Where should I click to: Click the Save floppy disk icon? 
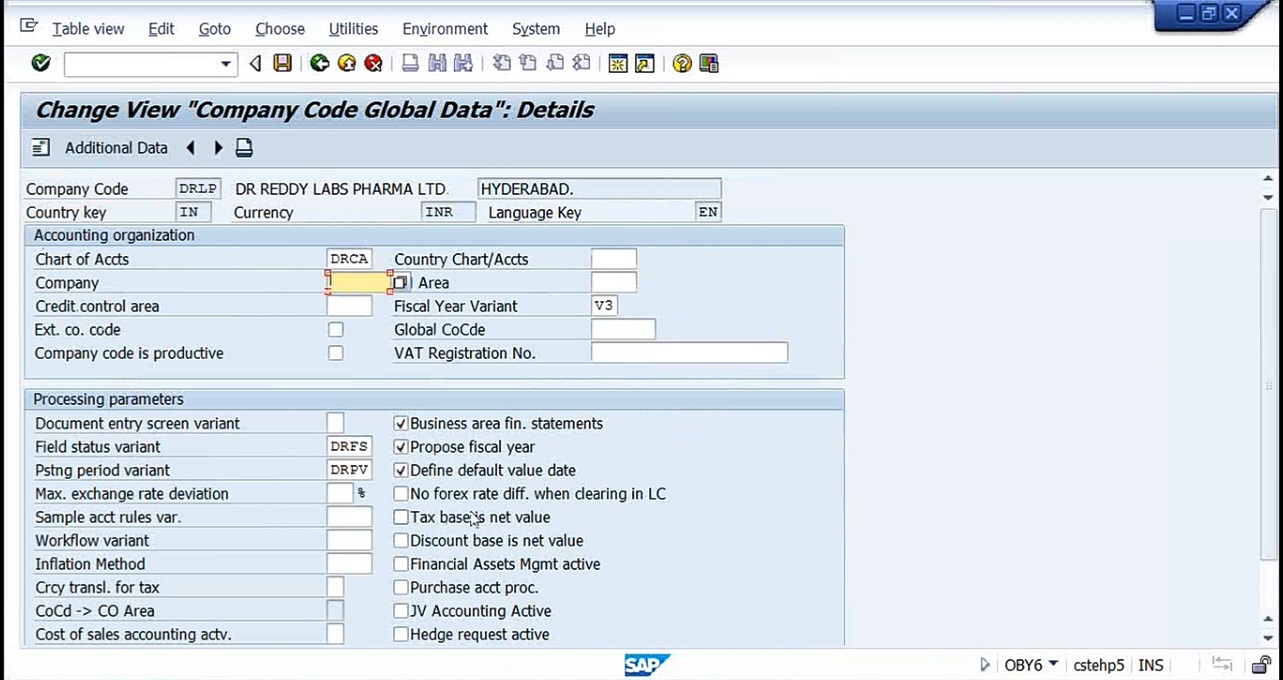[283, 63]
